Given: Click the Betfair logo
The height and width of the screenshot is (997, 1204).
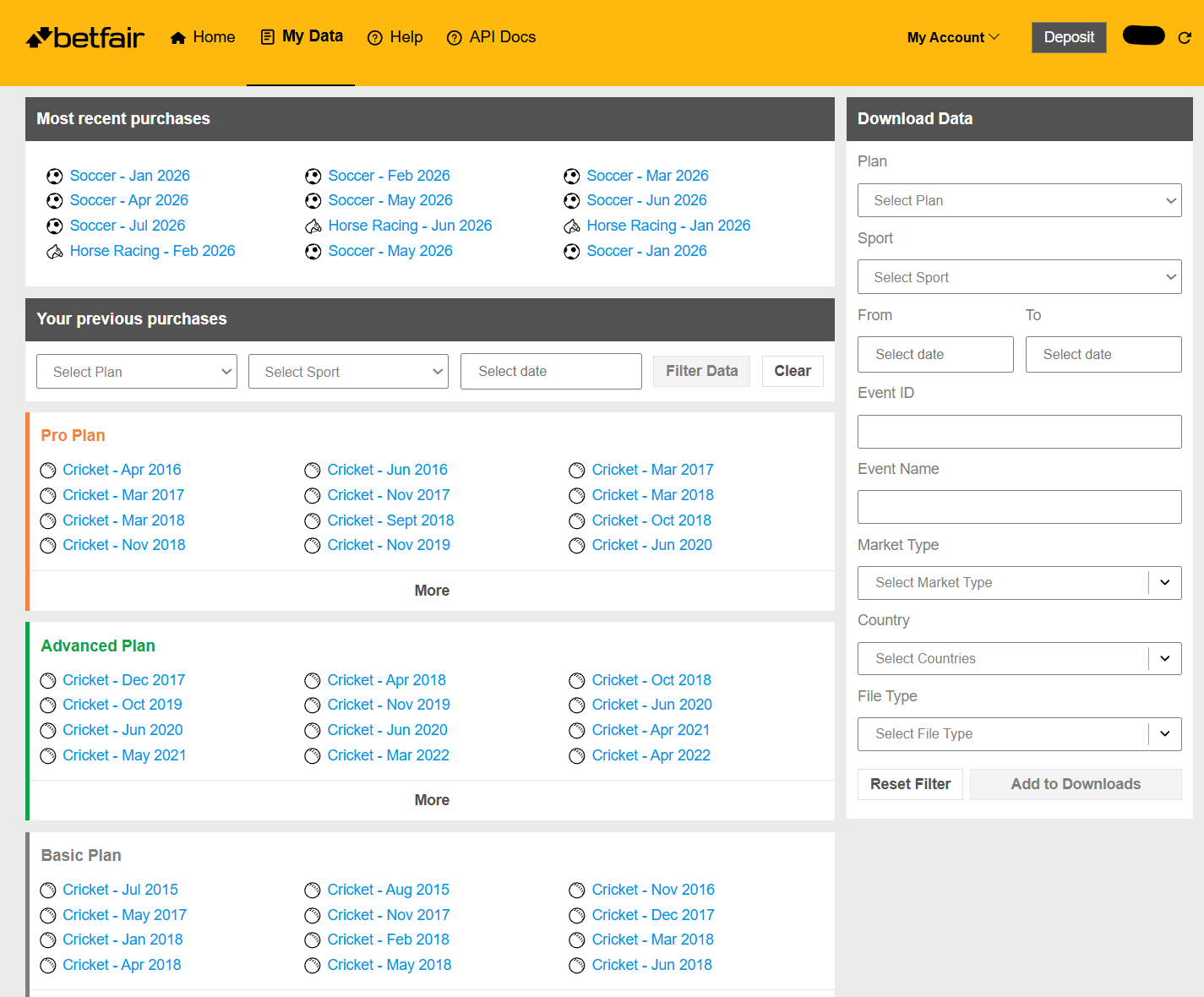Looking at the screenshot, I should [85, 37].
